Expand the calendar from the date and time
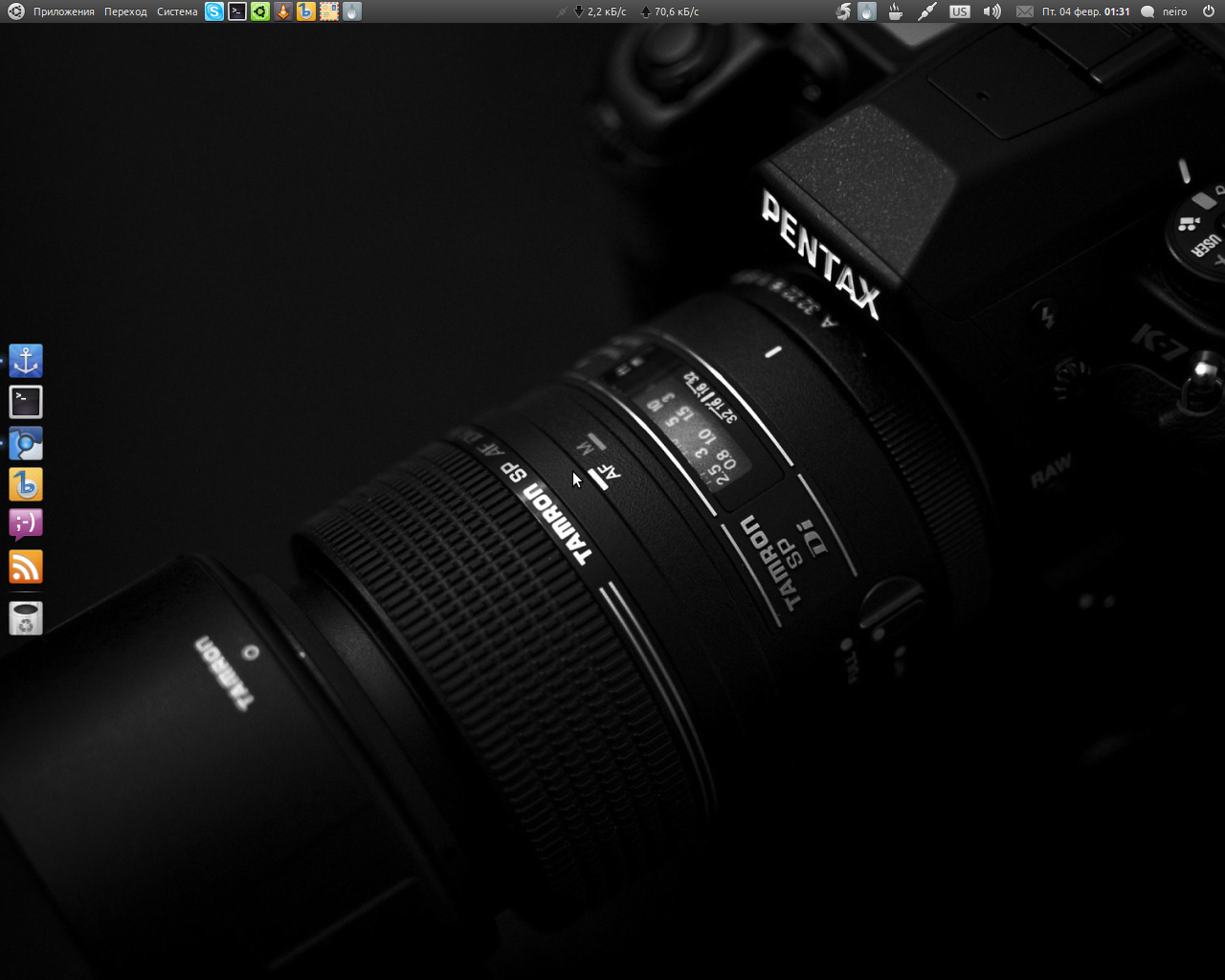Screen dimensions: 1225x980 tap(1085, 11)
